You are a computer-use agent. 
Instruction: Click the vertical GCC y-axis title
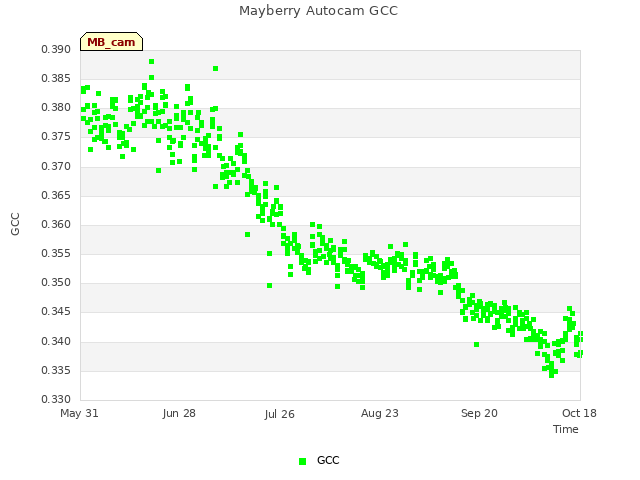15,224
